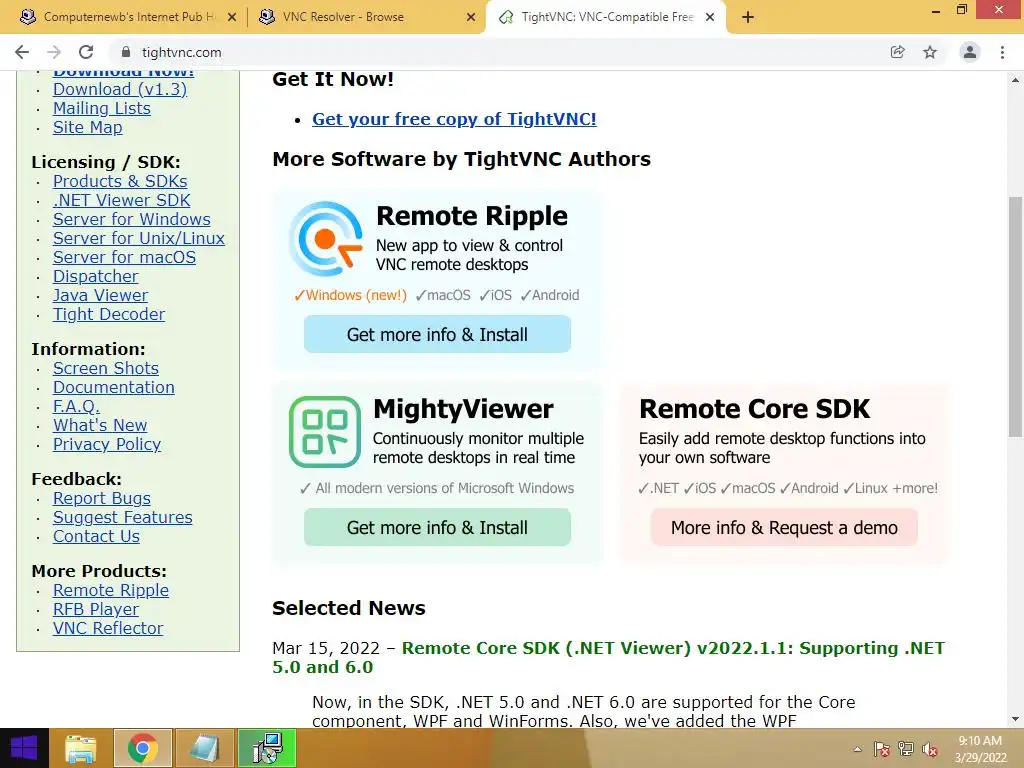Click the Action Center flag icon
This screenshot has height=768, width=1024.
coord(882,749)
